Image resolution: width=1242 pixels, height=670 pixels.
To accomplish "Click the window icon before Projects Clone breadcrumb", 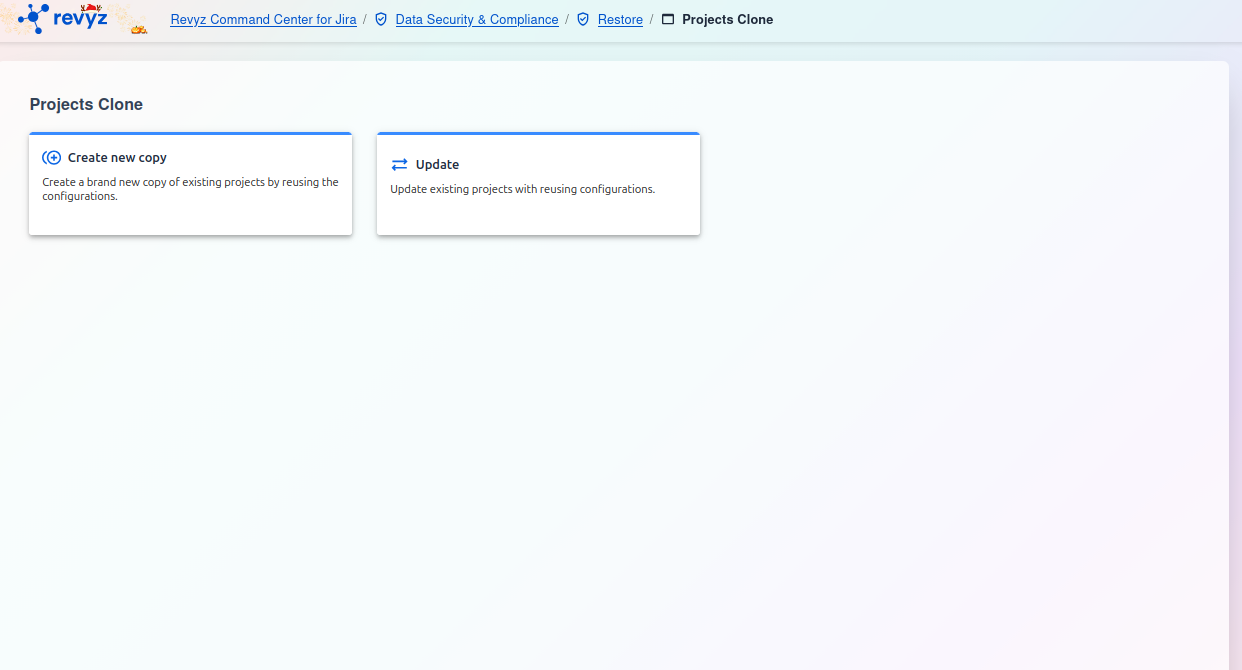I will [x=668, y=19].
